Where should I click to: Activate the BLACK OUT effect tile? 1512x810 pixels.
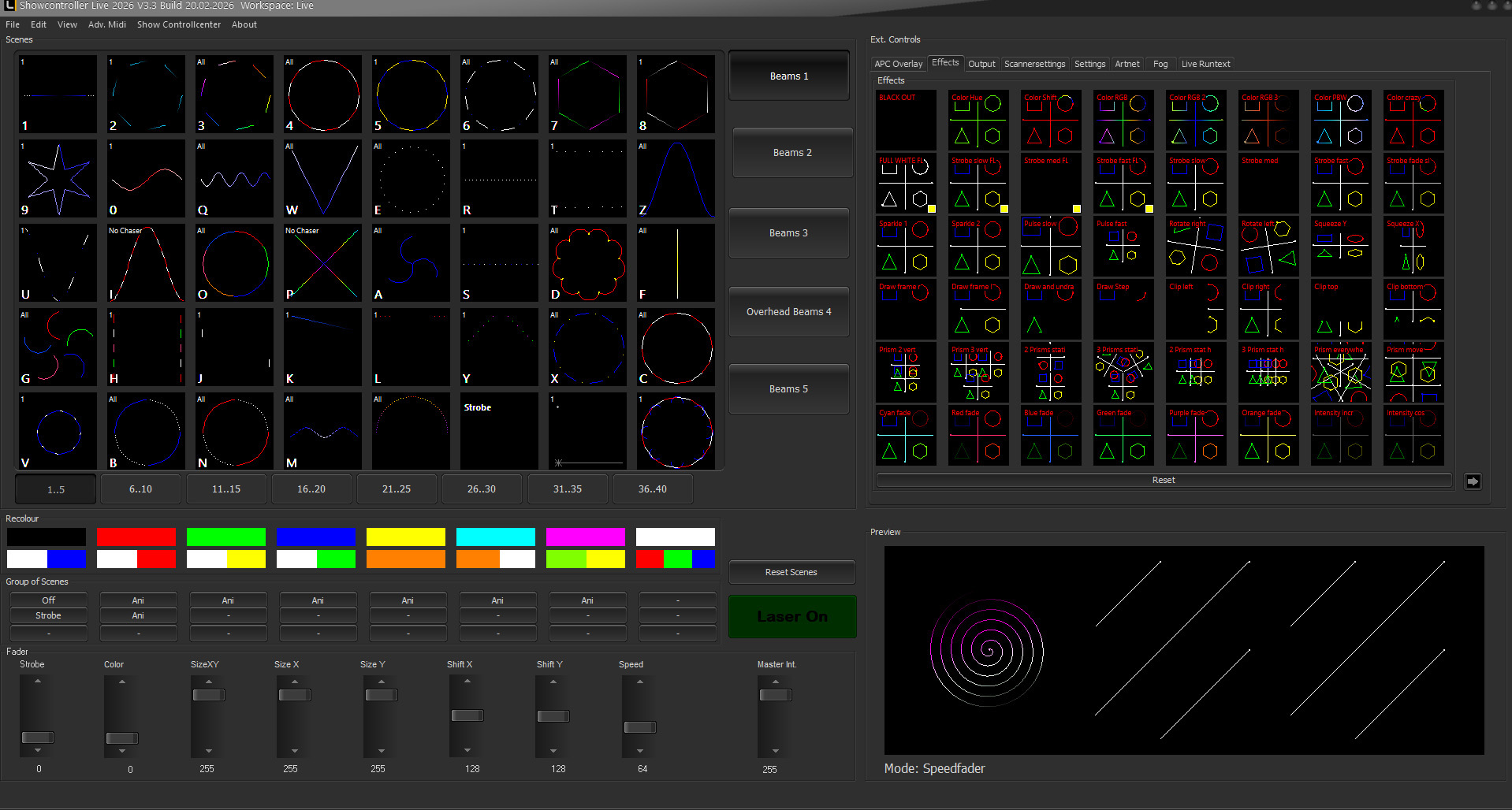pos(906,120)
